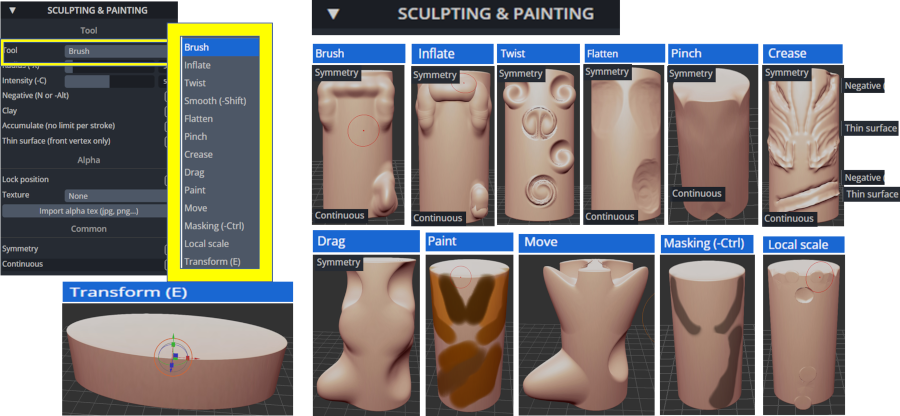Click Continuous tag on Pinch preview
The image size is (900, 416).
click(x=697, y=193)
